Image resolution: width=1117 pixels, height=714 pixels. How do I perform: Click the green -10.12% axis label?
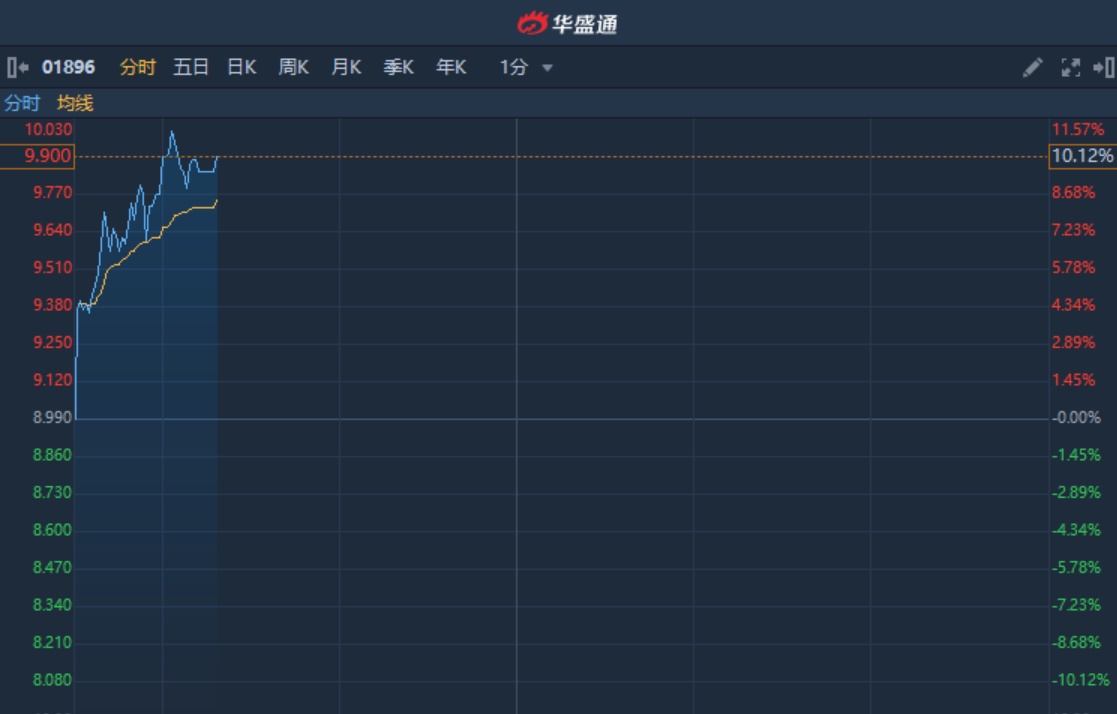tap(1080, 680)
